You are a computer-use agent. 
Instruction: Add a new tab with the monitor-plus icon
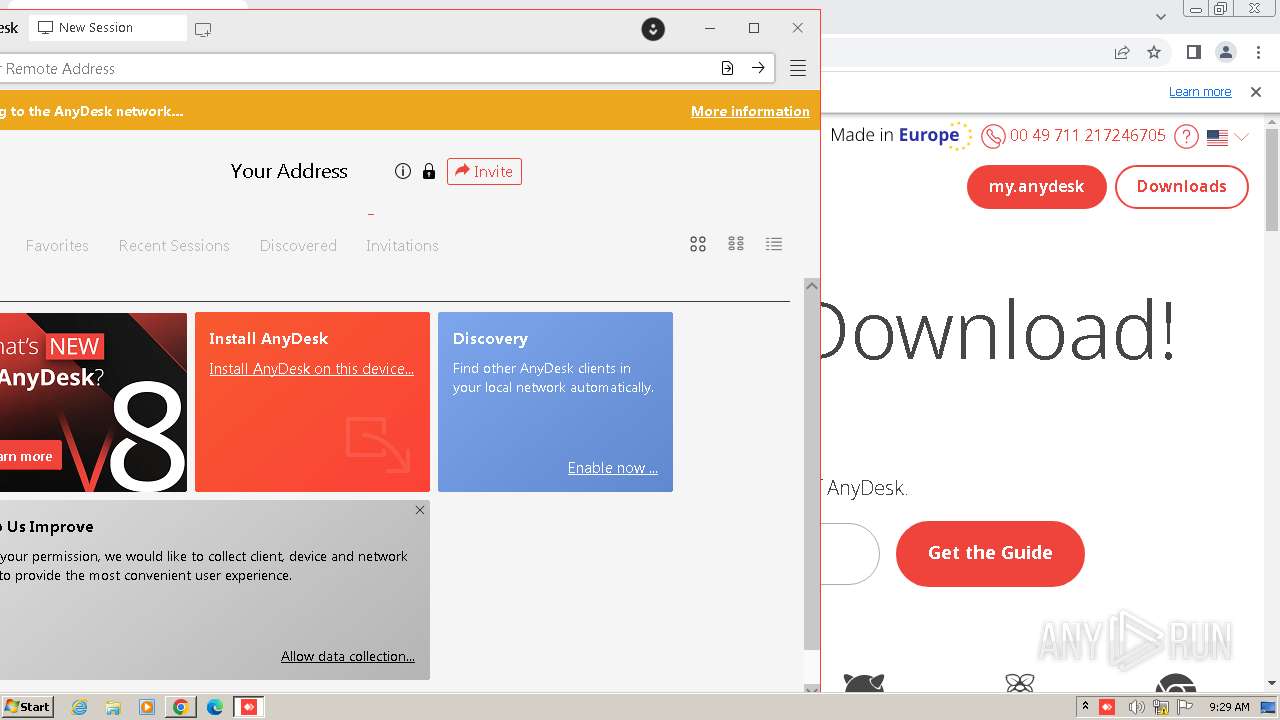point(203,30)
